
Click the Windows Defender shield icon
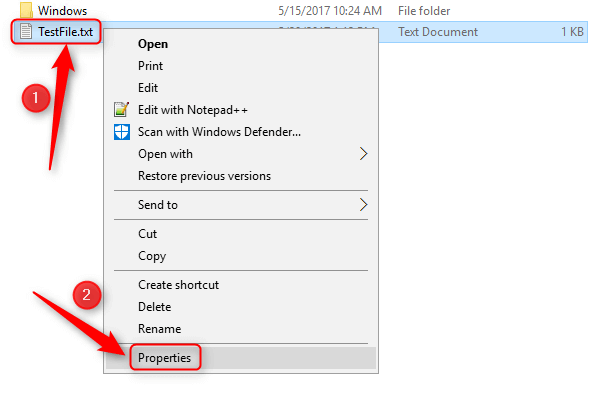[122, 132]
